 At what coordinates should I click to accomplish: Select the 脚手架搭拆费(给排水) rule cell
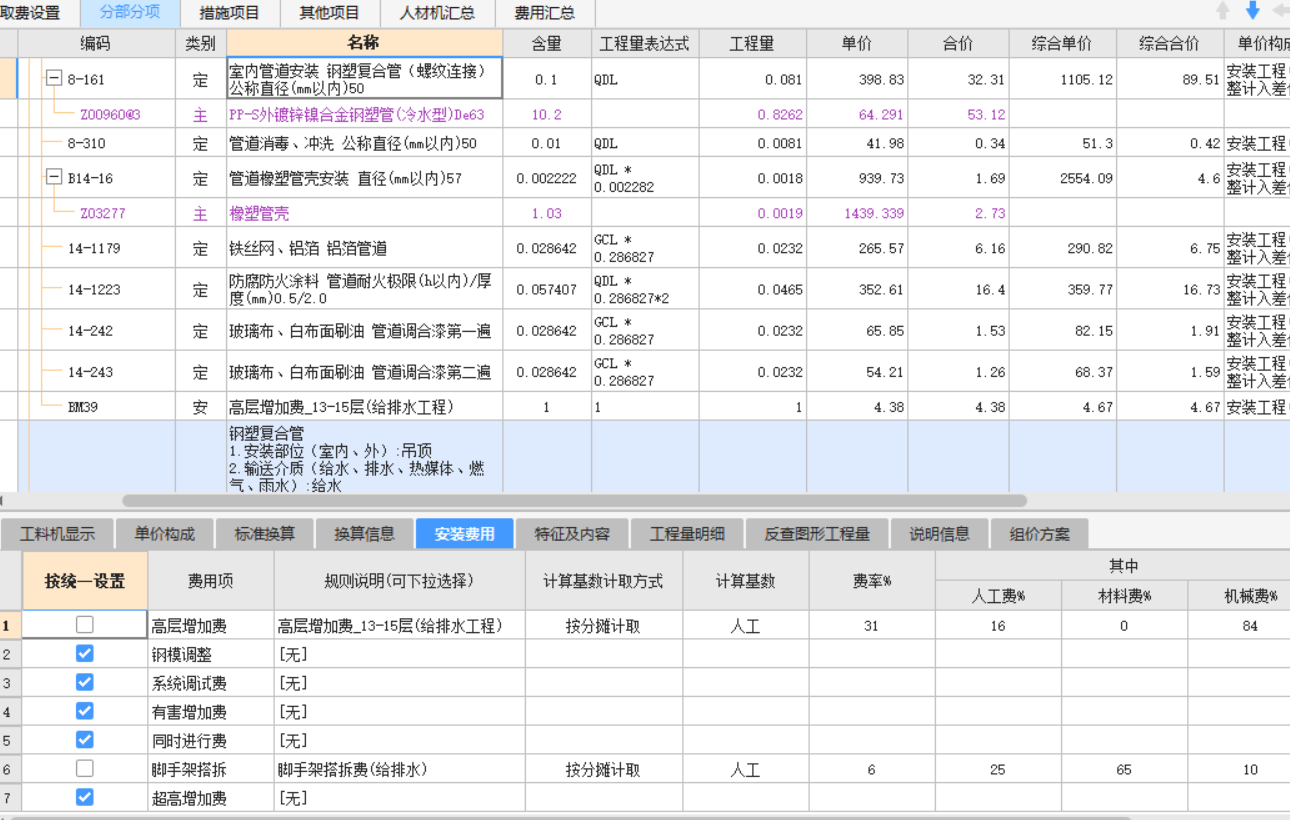[x=400, y=770]
